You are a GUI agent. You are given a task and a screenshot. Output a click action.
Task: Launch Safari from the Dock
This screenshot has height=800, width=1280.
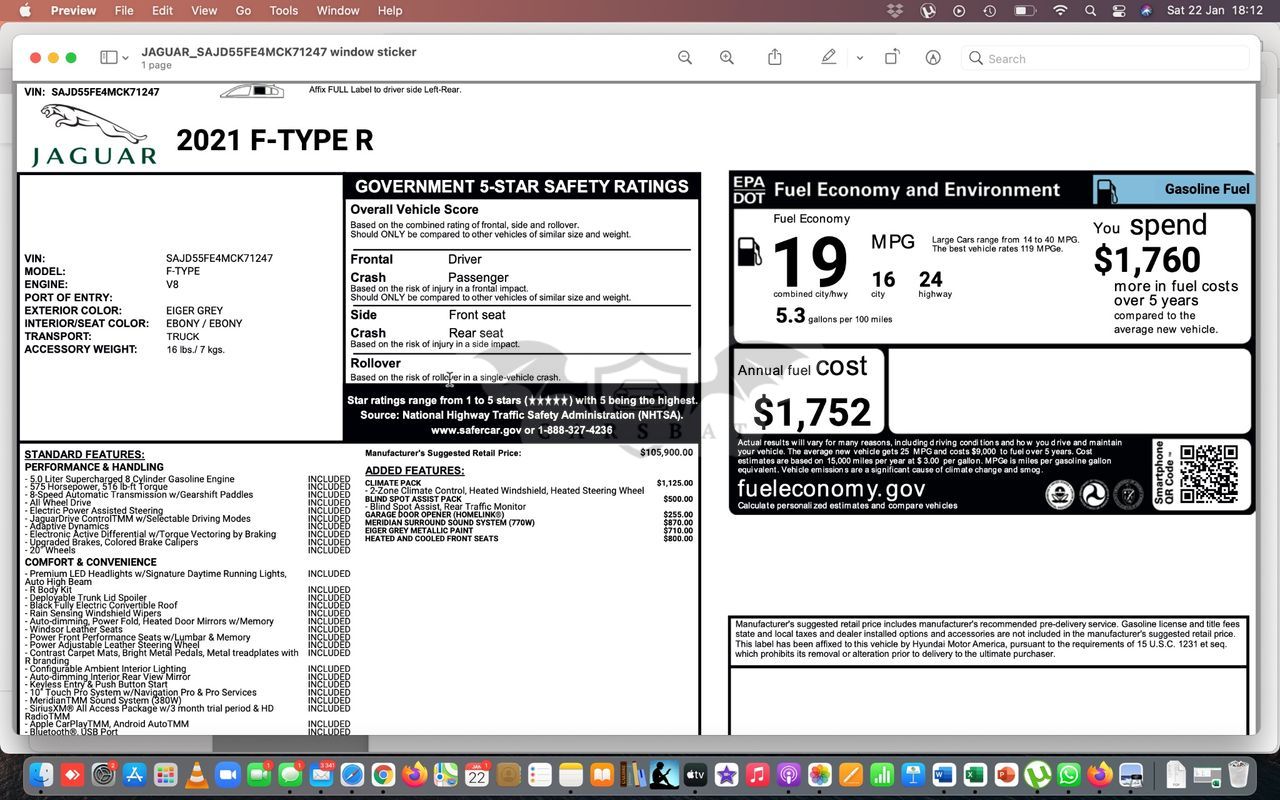tap(352, 775)
